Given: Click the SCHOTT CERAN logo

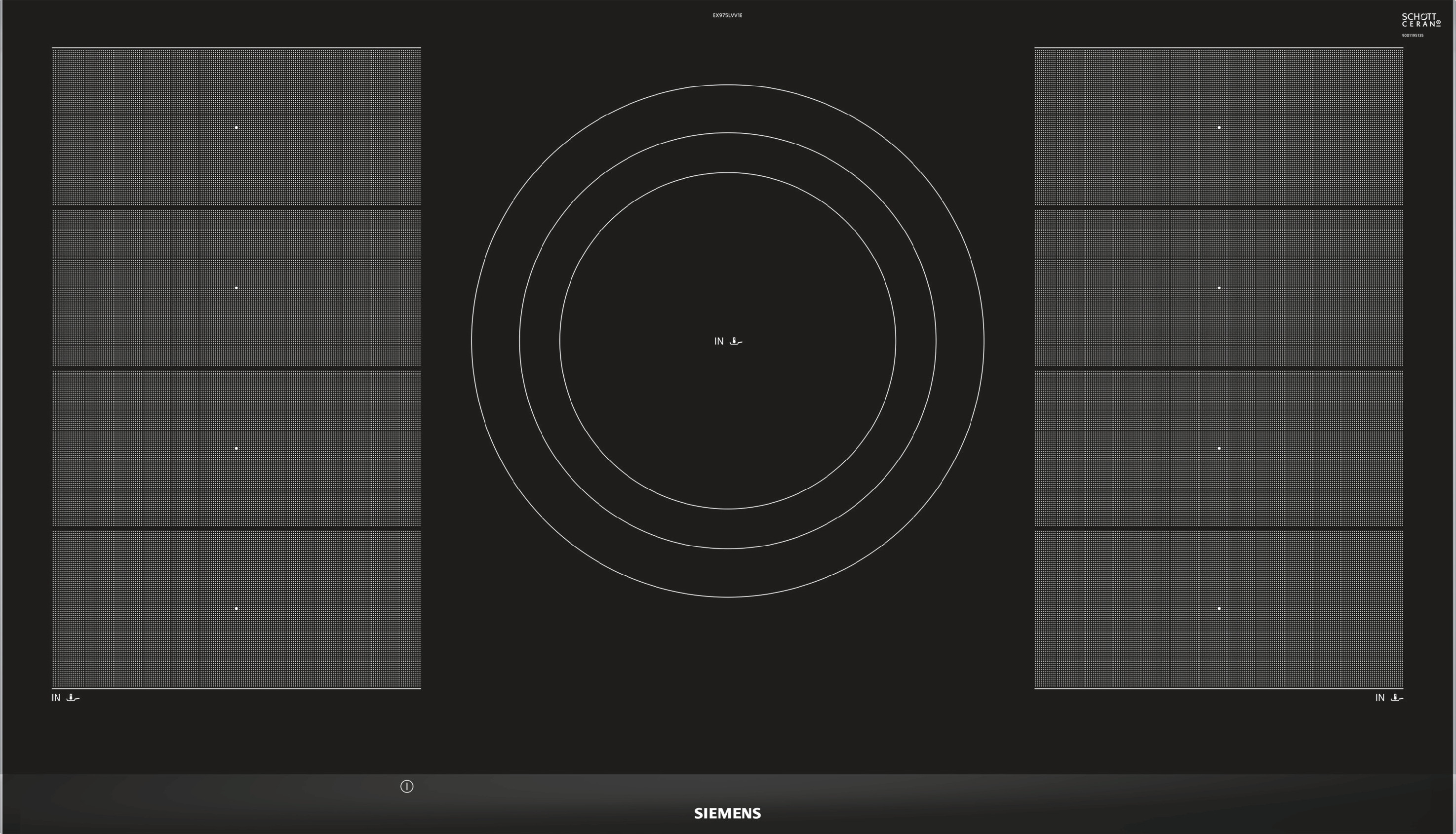Looking at the screenshot, I should pos(1420,20).
